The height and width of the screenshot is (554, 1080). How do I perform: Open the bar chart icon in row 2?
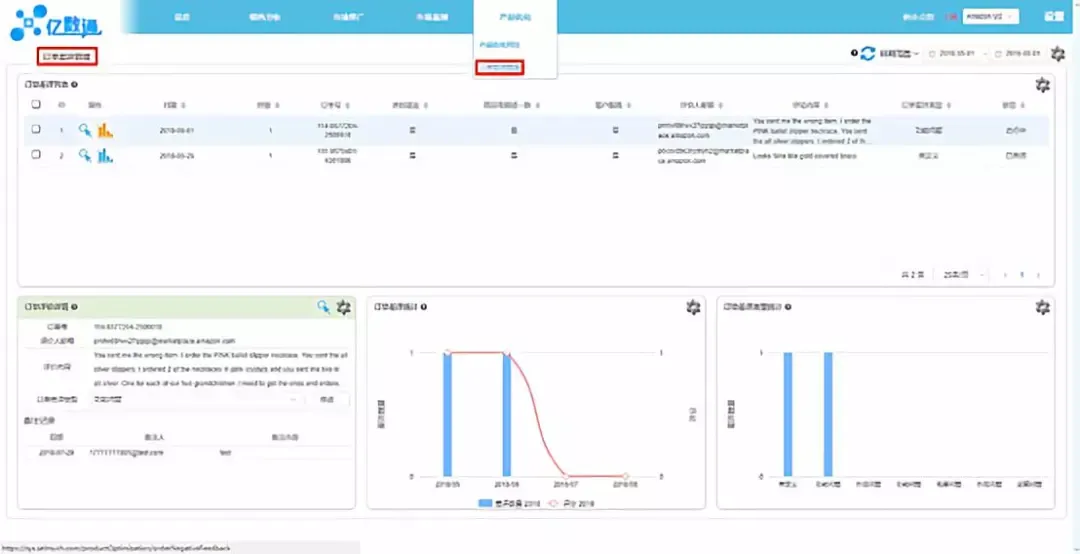coord(104,155)
